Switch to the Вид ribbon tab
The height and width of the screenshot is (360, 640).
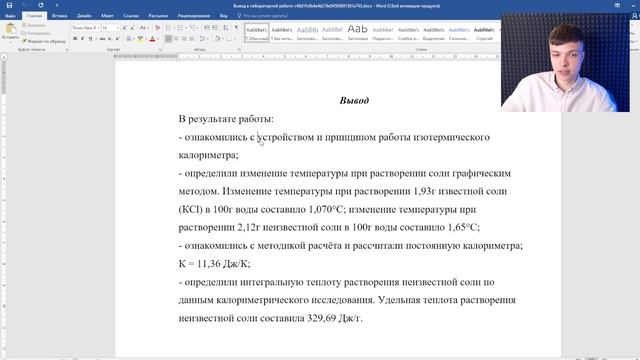point(224,16)
